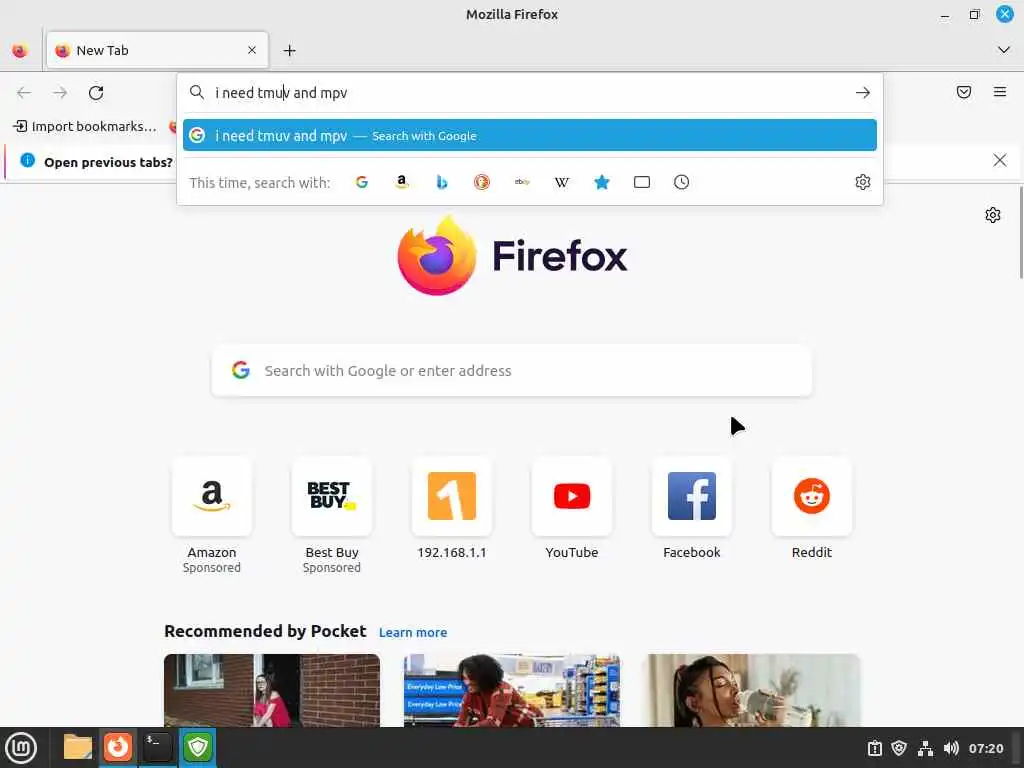Viewport: 1024px width, 768px height.
Task: Click the Search with Google page field
Action: (512, 370)
